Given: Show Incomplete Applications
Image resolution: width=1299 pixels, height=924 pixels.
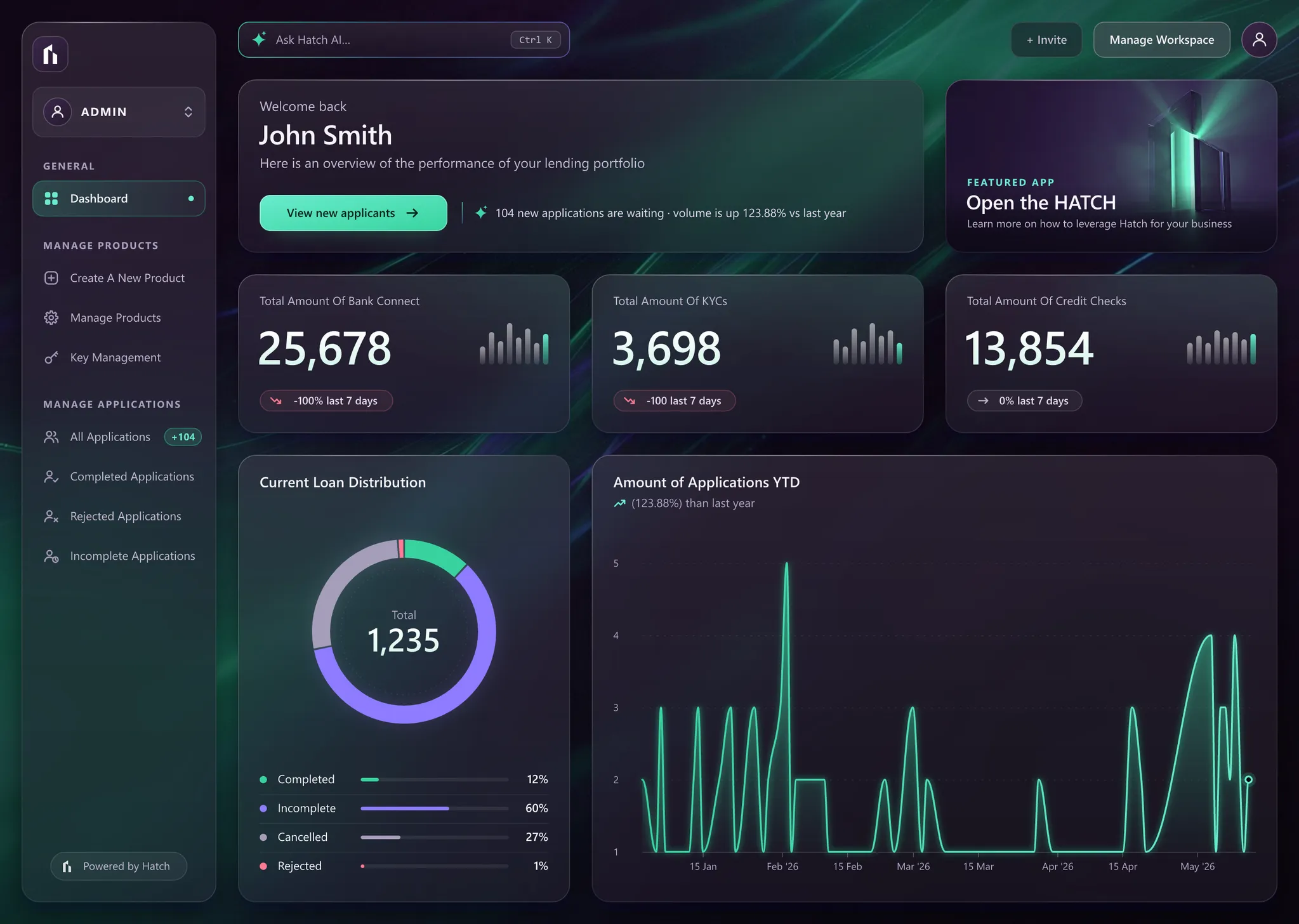Looking at the screenshot, I should coord(119,556).
